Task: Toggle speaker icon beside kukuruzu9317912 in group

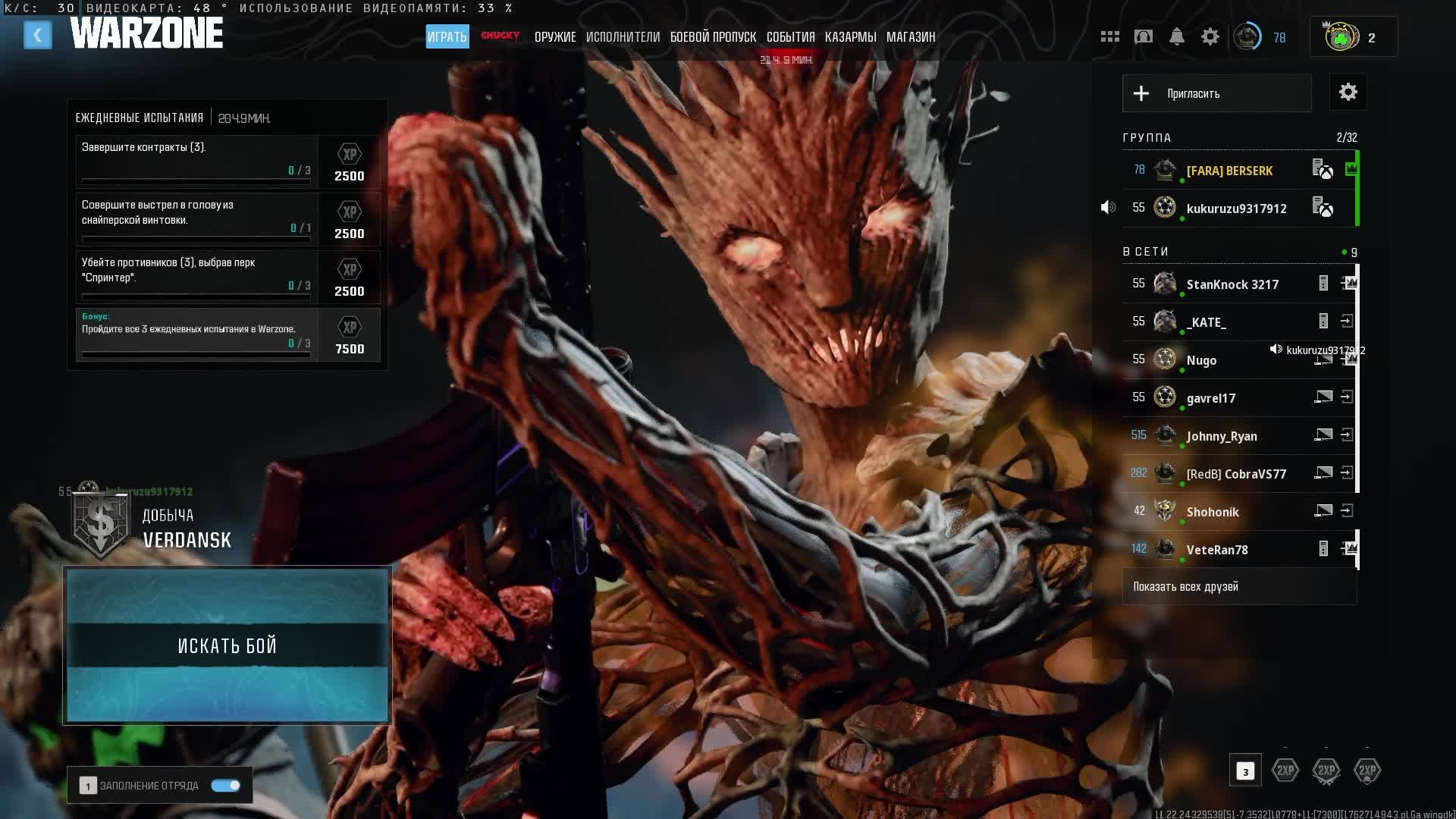Action: 1108,207
